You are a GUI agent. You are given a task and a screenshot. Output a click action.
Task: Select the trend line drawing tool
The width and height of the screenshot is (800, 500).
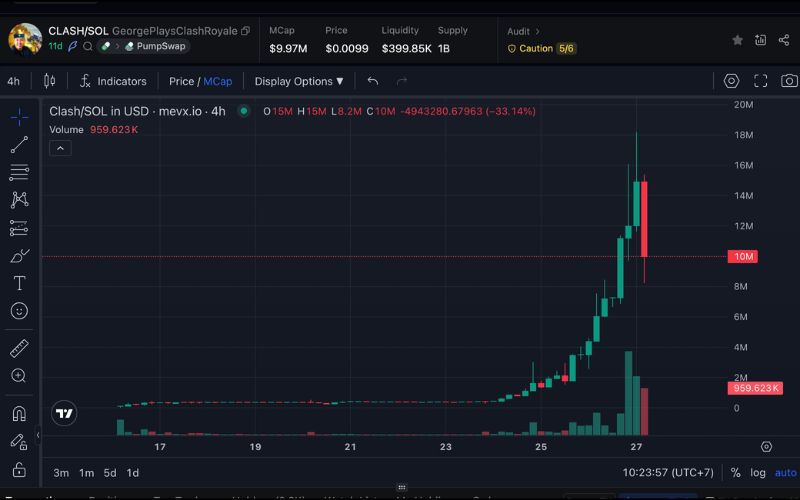tap(19, 145)
